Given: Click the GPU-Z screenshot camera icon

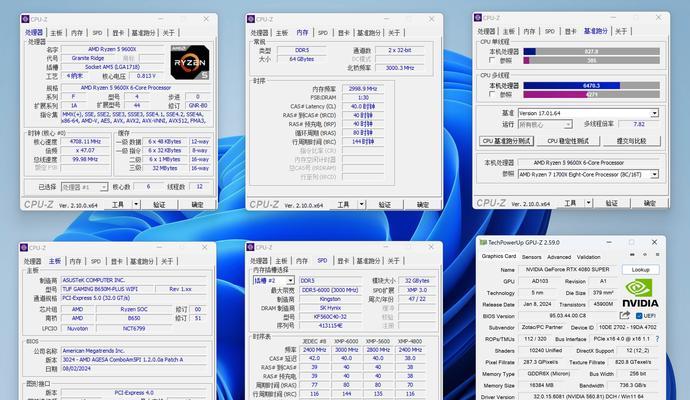Looking at the screenshot, I should pos(632,255).
